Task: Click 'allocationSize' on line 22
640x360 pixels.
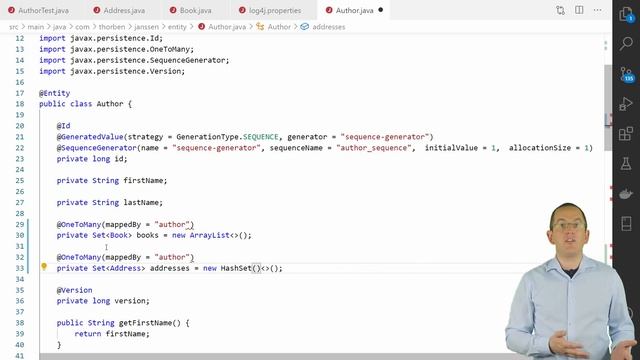Action: point(540,148)
